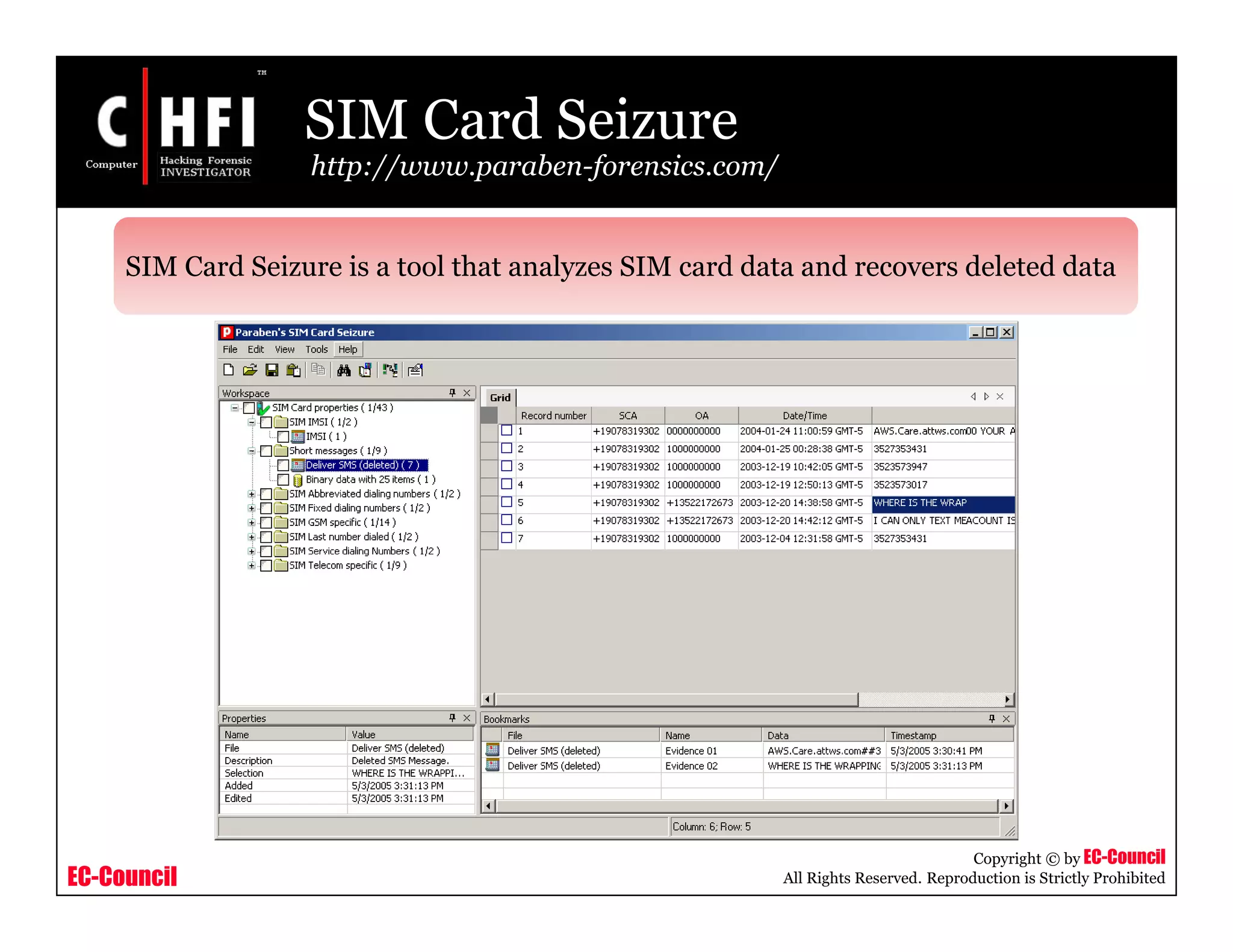This screenshot has width=1233, height=952.
Task: Toggle the Deliver SMS (deleted) checkbox
Action: pos(283,465)
